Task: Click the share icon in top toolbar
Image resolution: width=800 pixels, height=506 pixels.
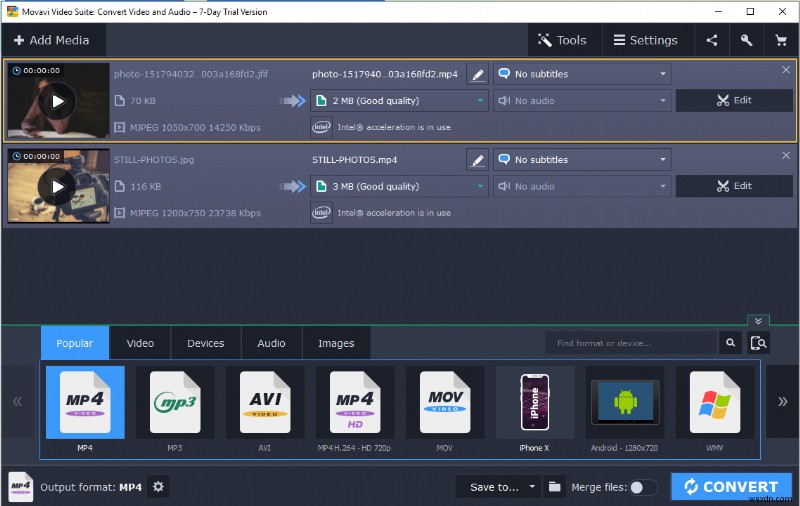Action: (712, 40)
